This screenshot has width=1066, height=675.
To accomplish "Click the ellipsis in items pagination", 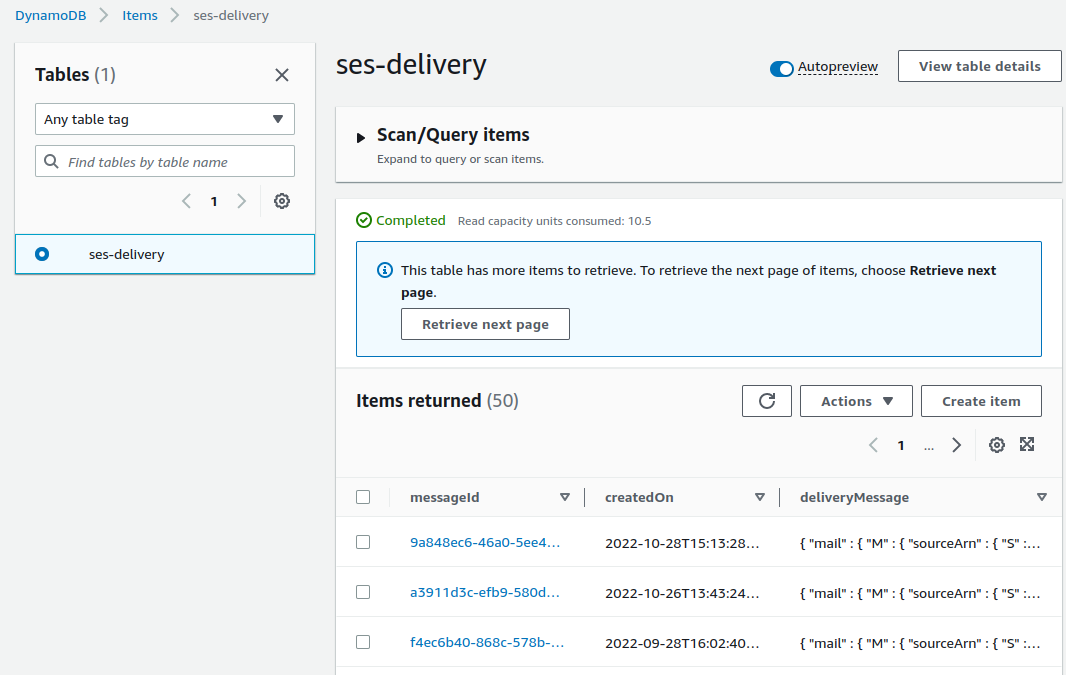I will 929,447.
